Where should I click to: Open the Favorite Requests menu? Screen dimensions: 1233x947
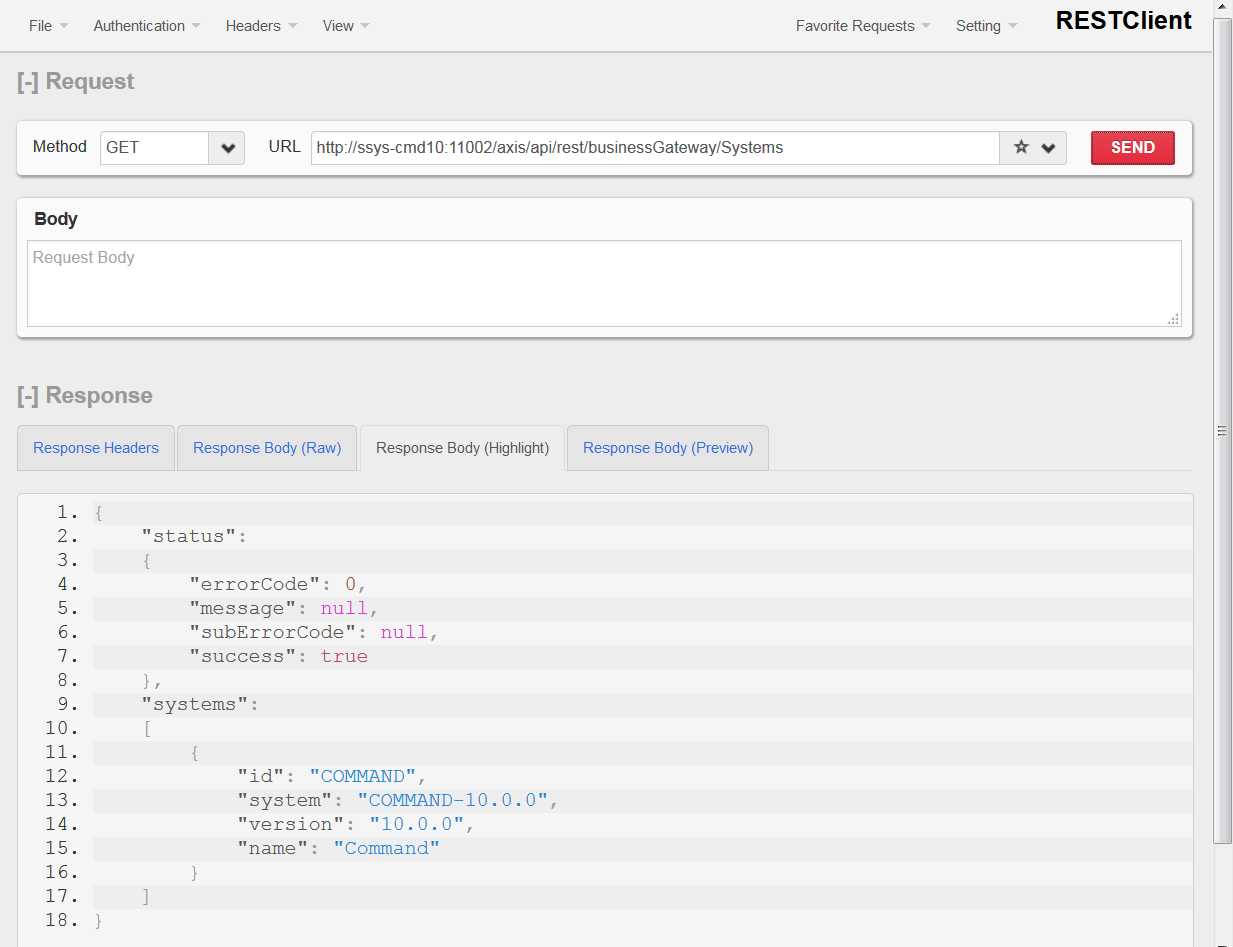tap(855, 26)
